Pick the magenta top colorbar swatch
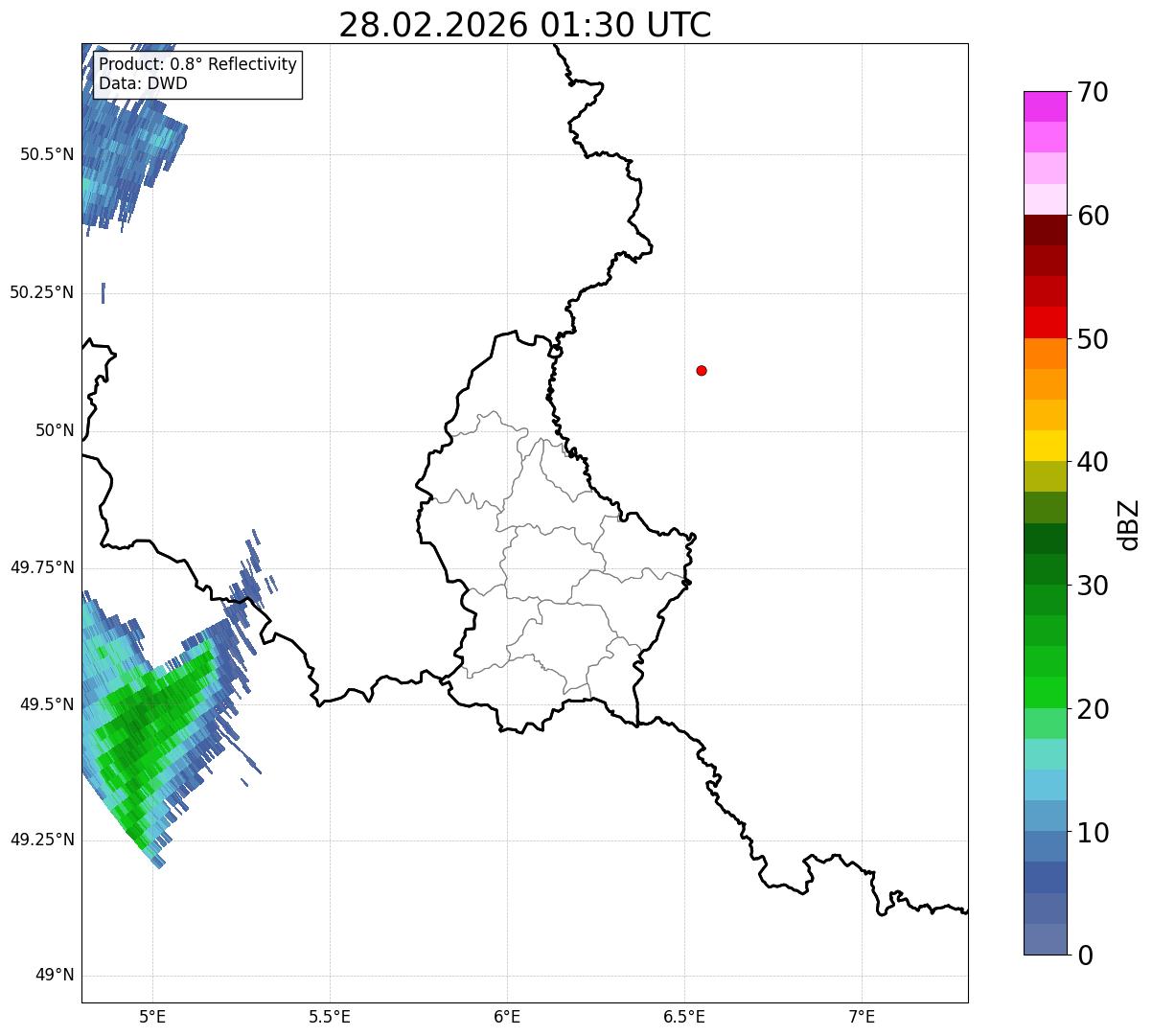Image resolution: width=1152 pixels, height=1036 pixels. [x=1045, y=106]
